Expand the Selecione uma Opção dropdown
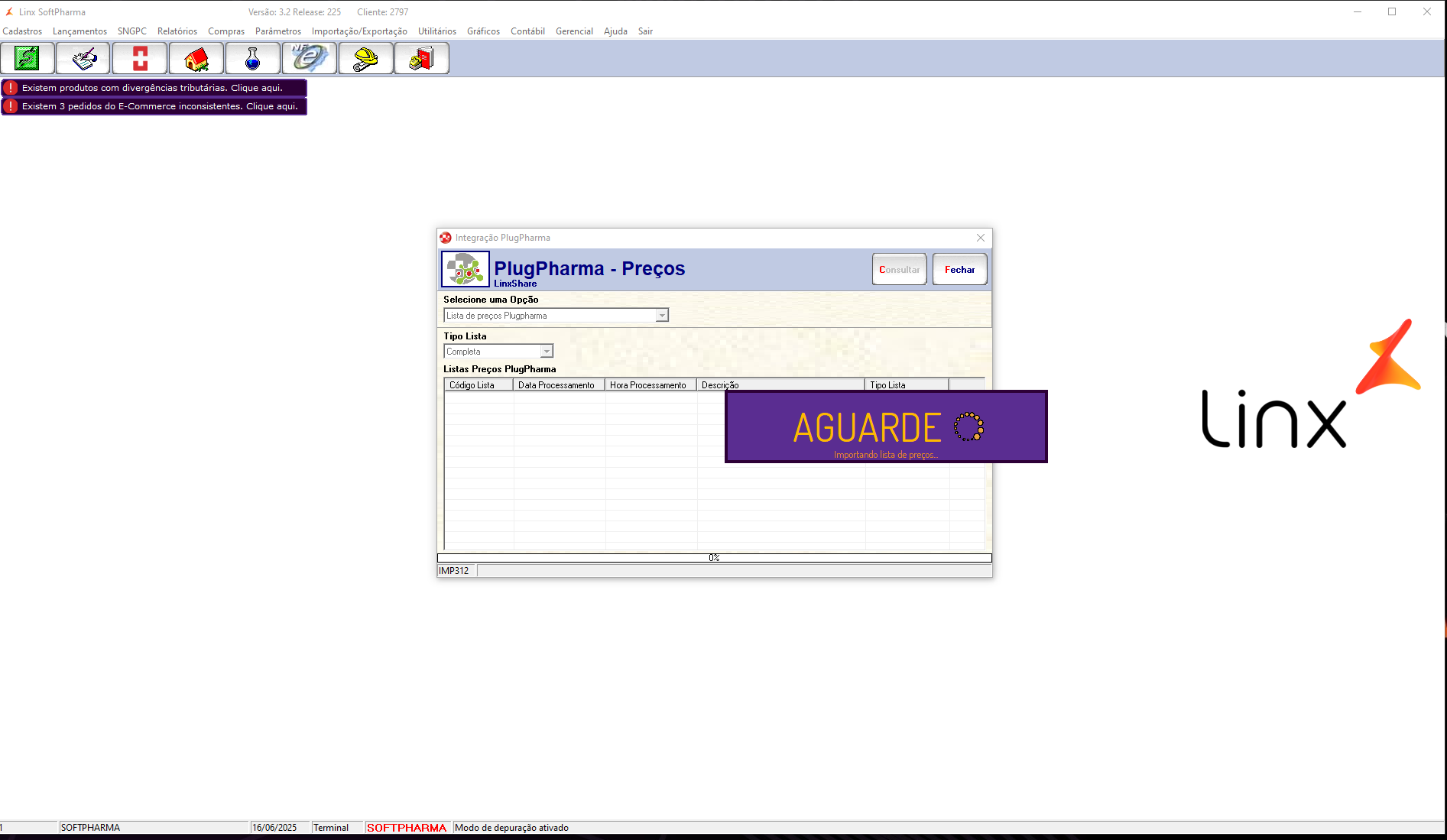The image size is (1447, 840). [x=662, y=316]
